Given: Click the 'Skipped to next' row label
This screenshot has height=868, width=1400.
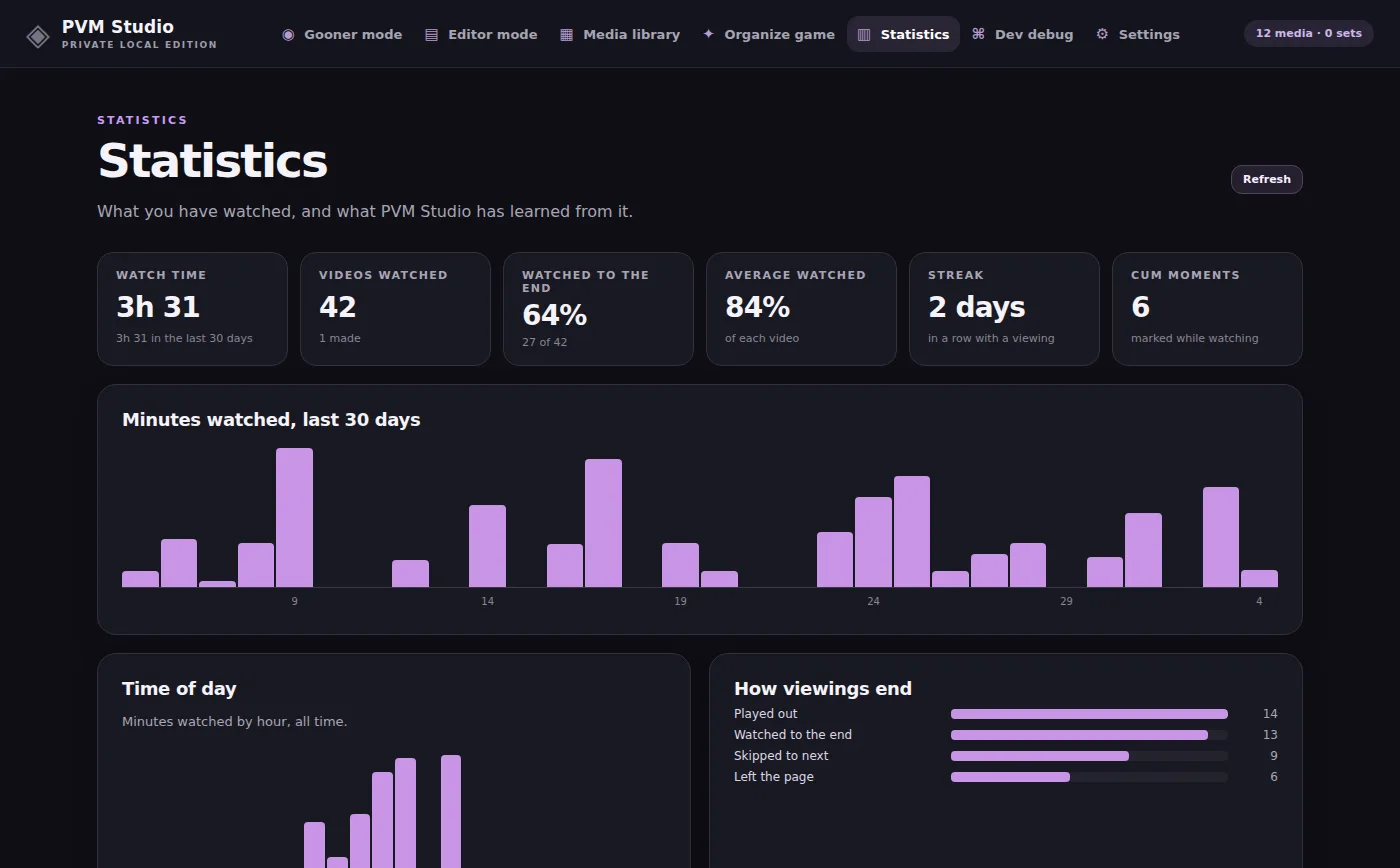Looking at the screenshot, I should 781,756.
